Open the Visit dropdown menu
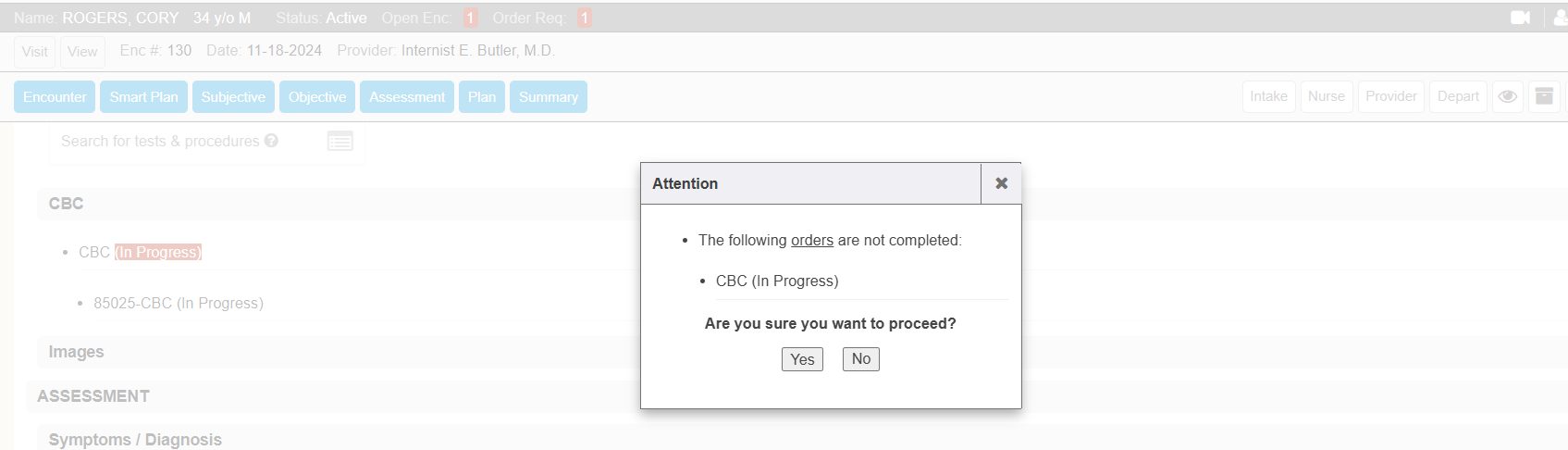 click(34, 51)
